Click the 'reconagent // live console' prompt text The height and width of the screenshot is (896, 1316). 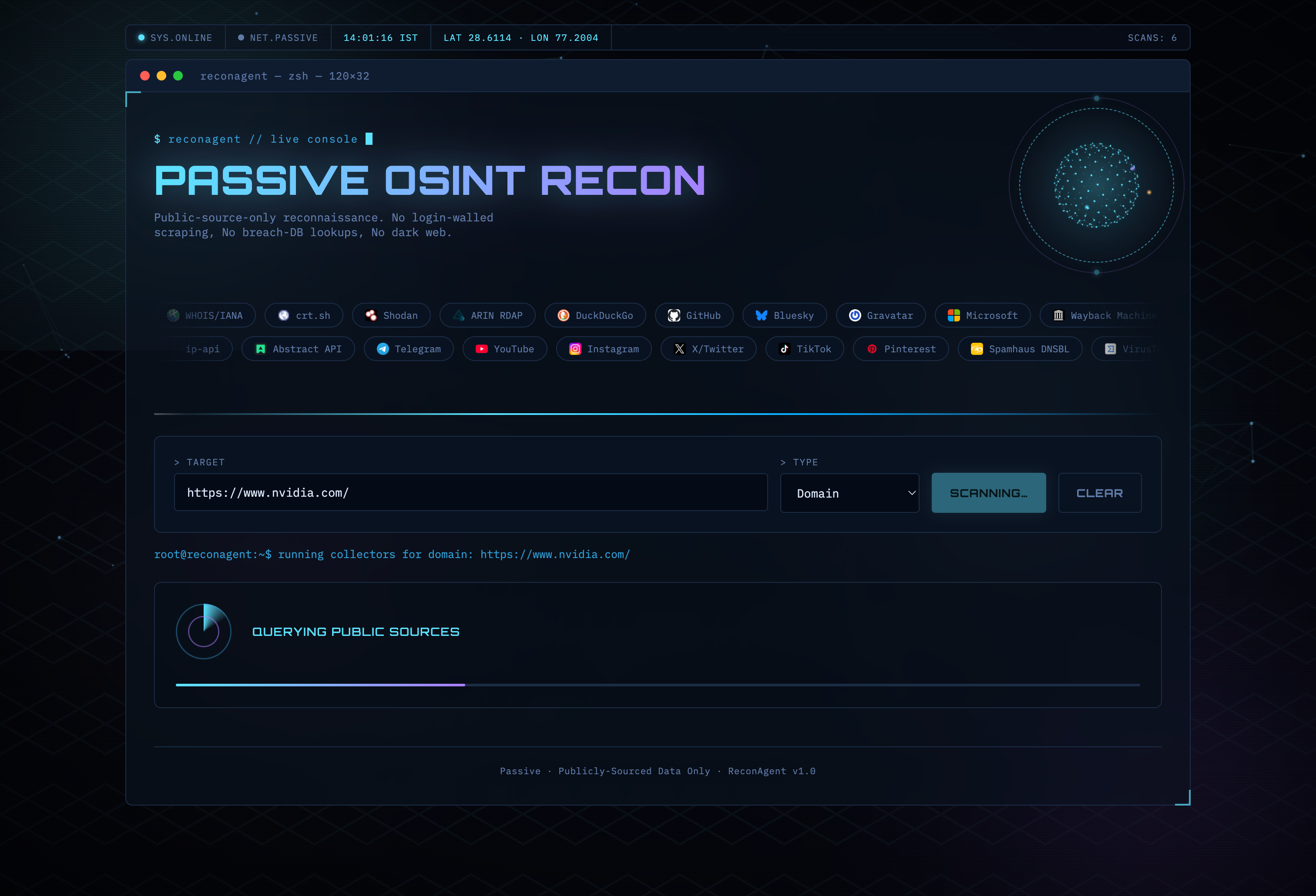263,139
